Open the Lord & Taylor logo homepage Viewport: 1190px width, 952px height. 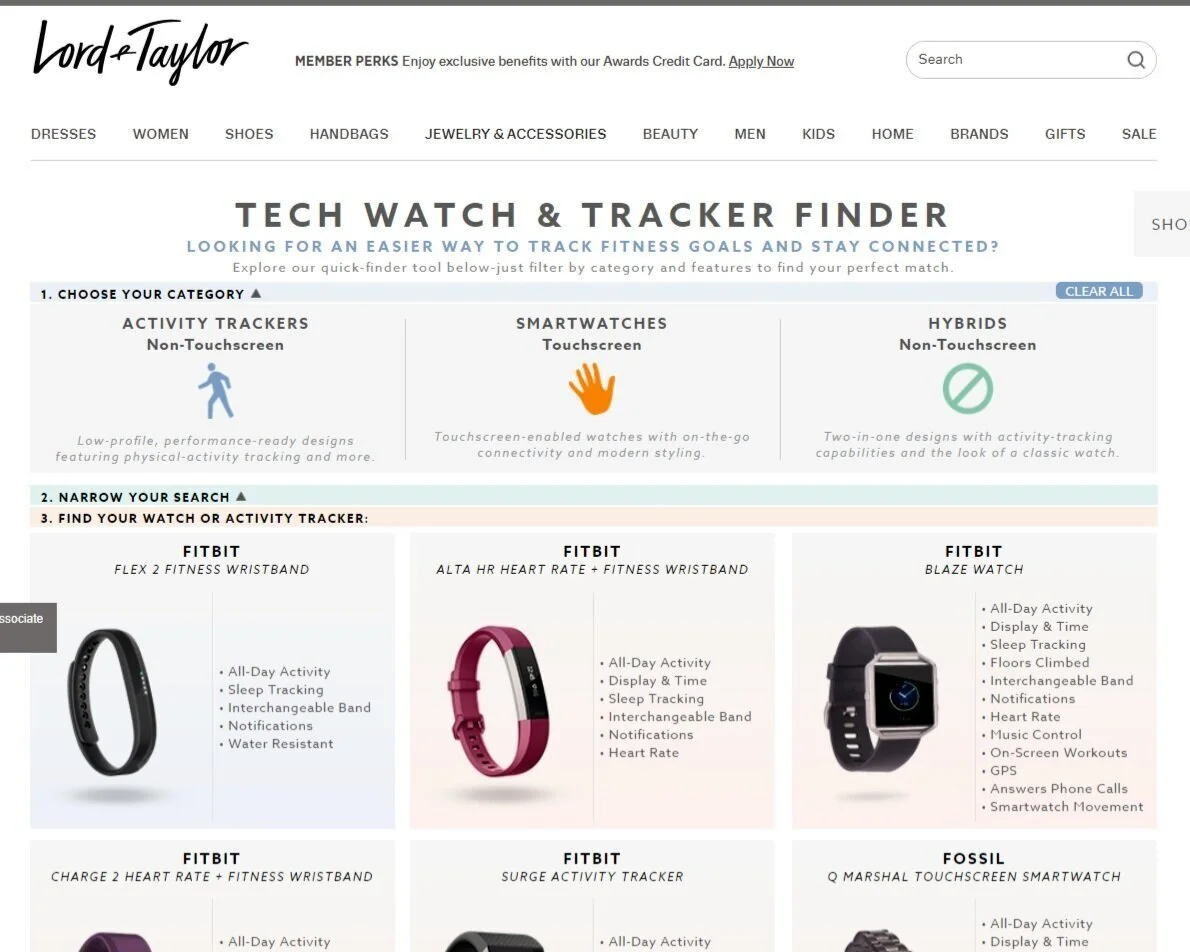click(140, 52)
